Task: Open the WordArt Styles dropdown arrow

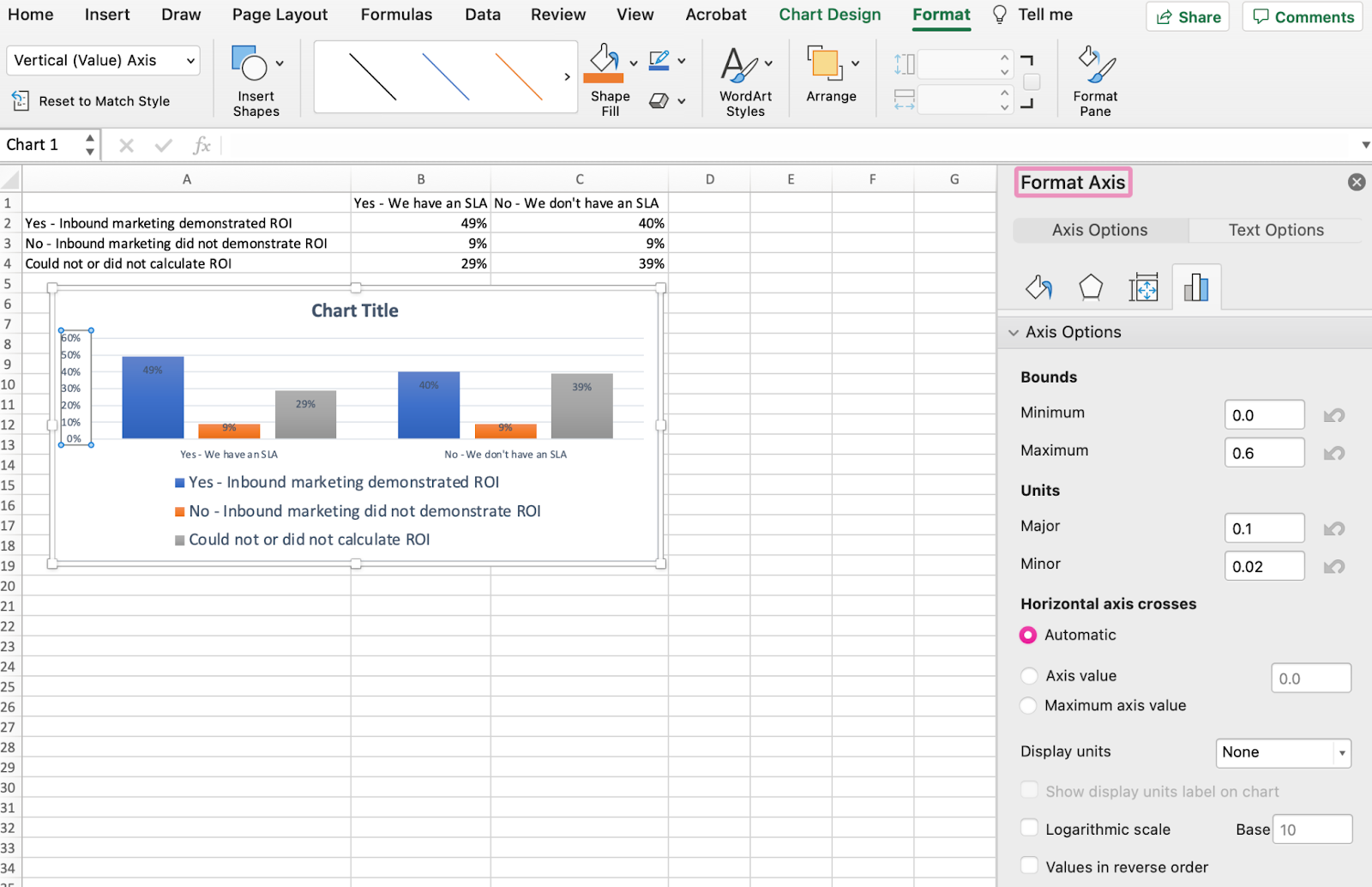Action: [x=768, y=63]
